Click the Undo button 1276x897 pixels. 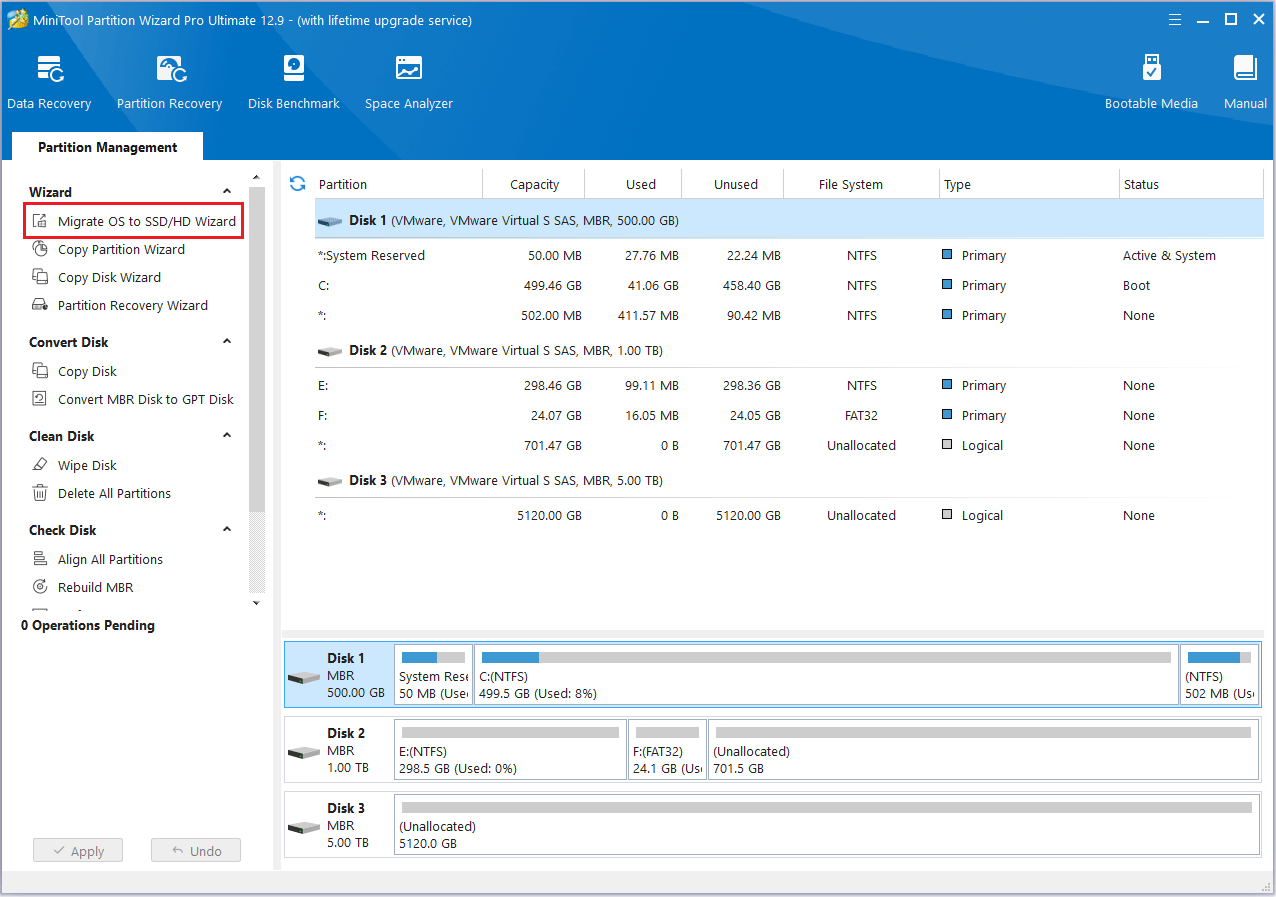point(195,850)
